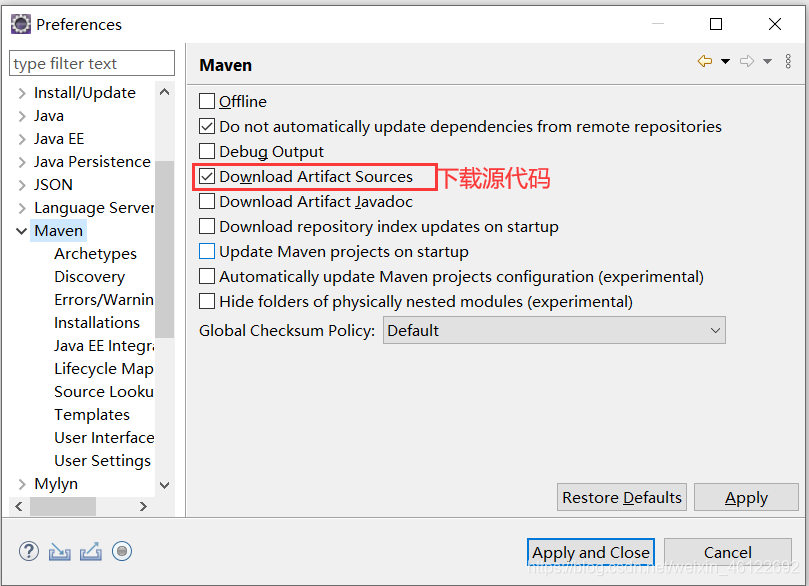809x586 pixels.
Task: Click the export preferences icon
Action: point(91,552)
